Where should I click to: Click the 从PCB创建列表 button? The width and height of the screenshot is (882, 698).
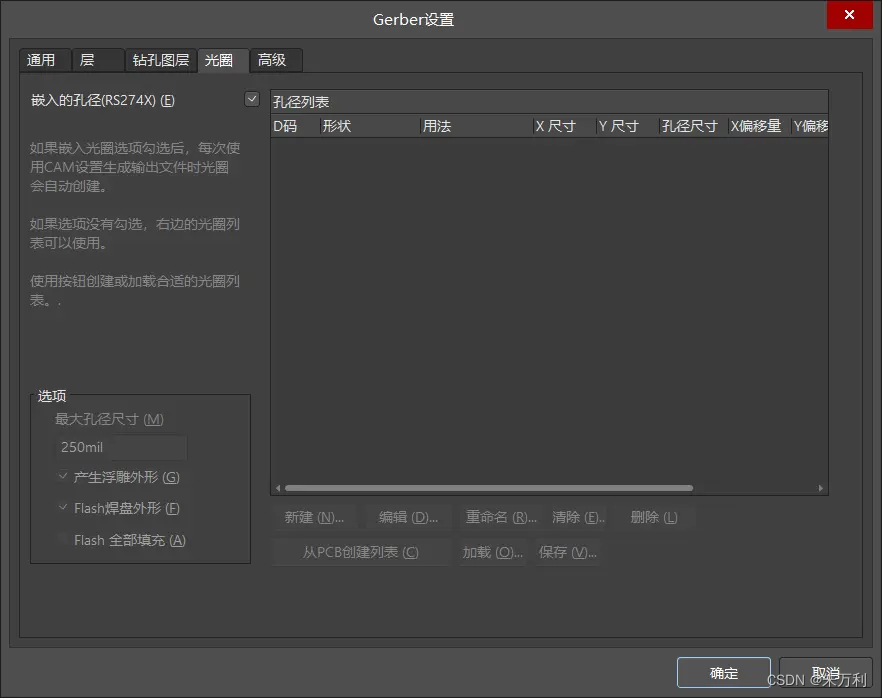pyautogui.click(x=361, y=551)
